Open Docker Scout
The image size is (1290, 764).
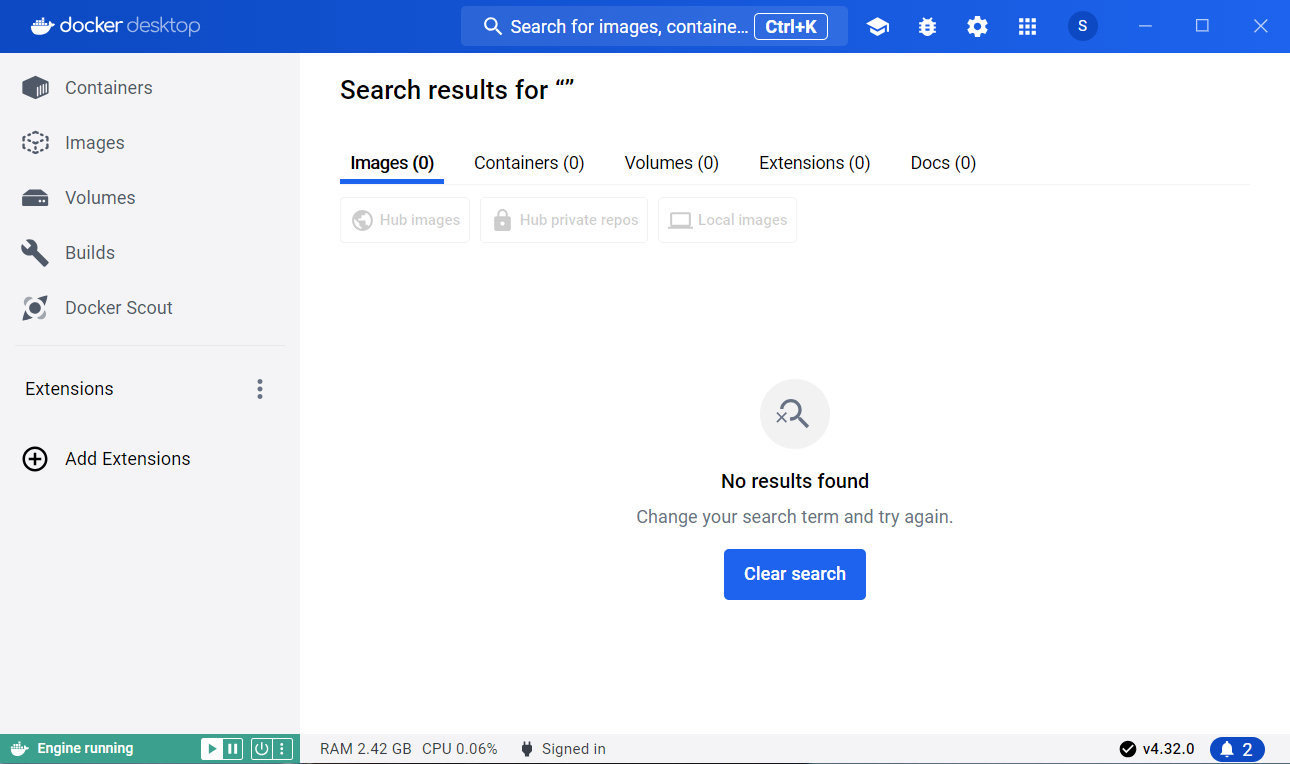(x=150, y=308)
